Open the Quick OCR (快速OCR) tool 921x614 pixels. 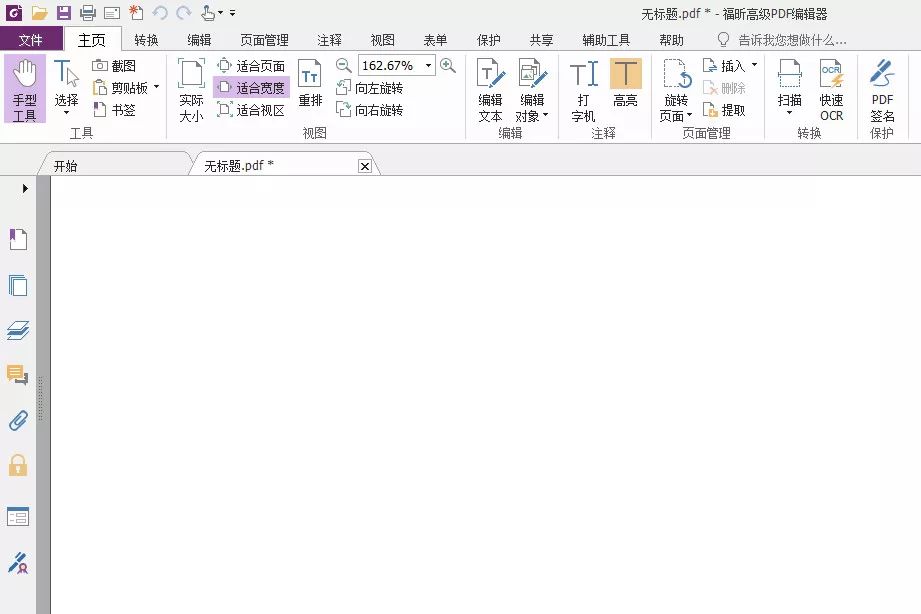pyautogui.click(x=831, y=89)
